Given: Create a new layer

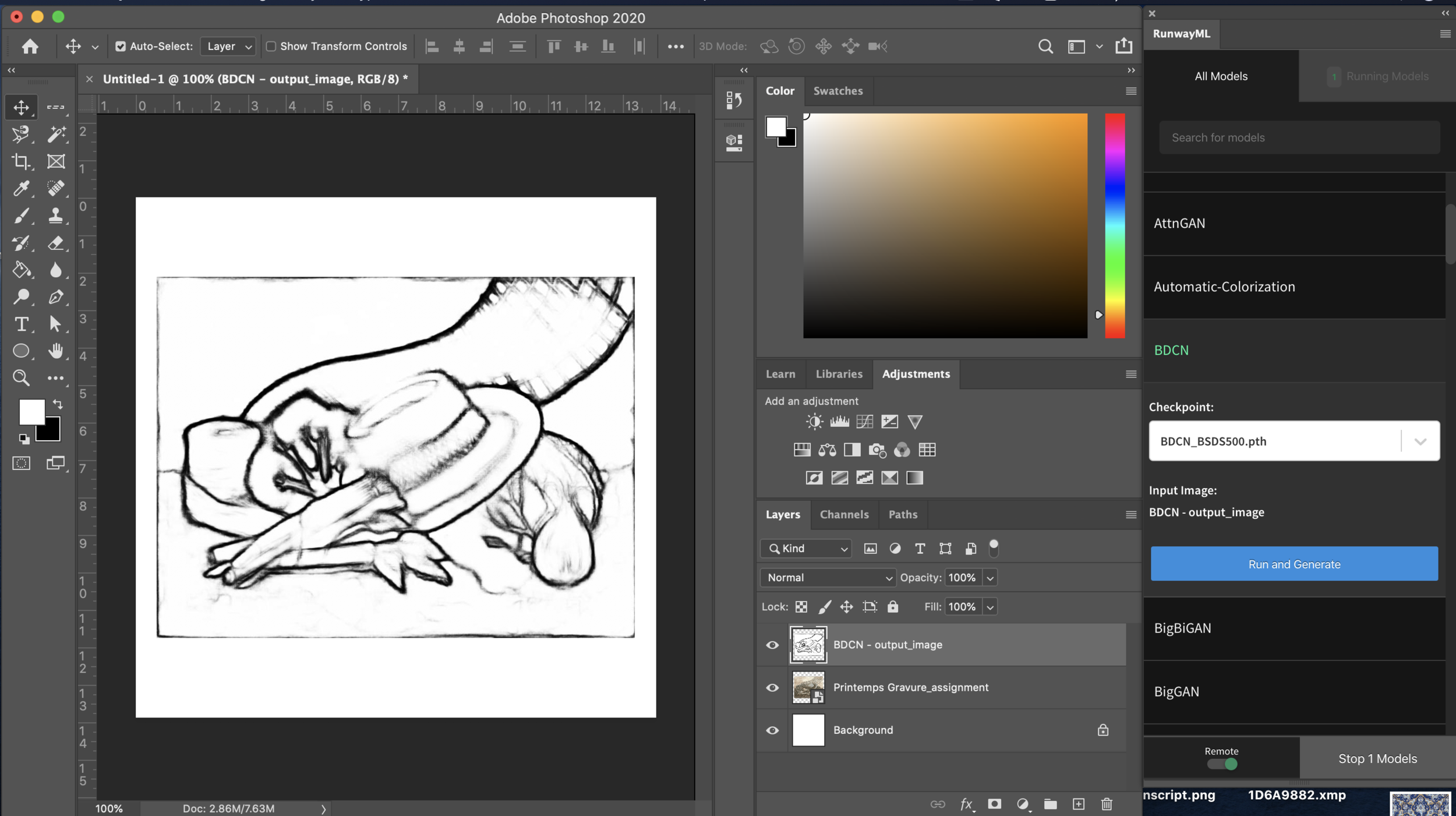Looking at the screenshot, I should pyautogui.click(x=1079, y=804).
